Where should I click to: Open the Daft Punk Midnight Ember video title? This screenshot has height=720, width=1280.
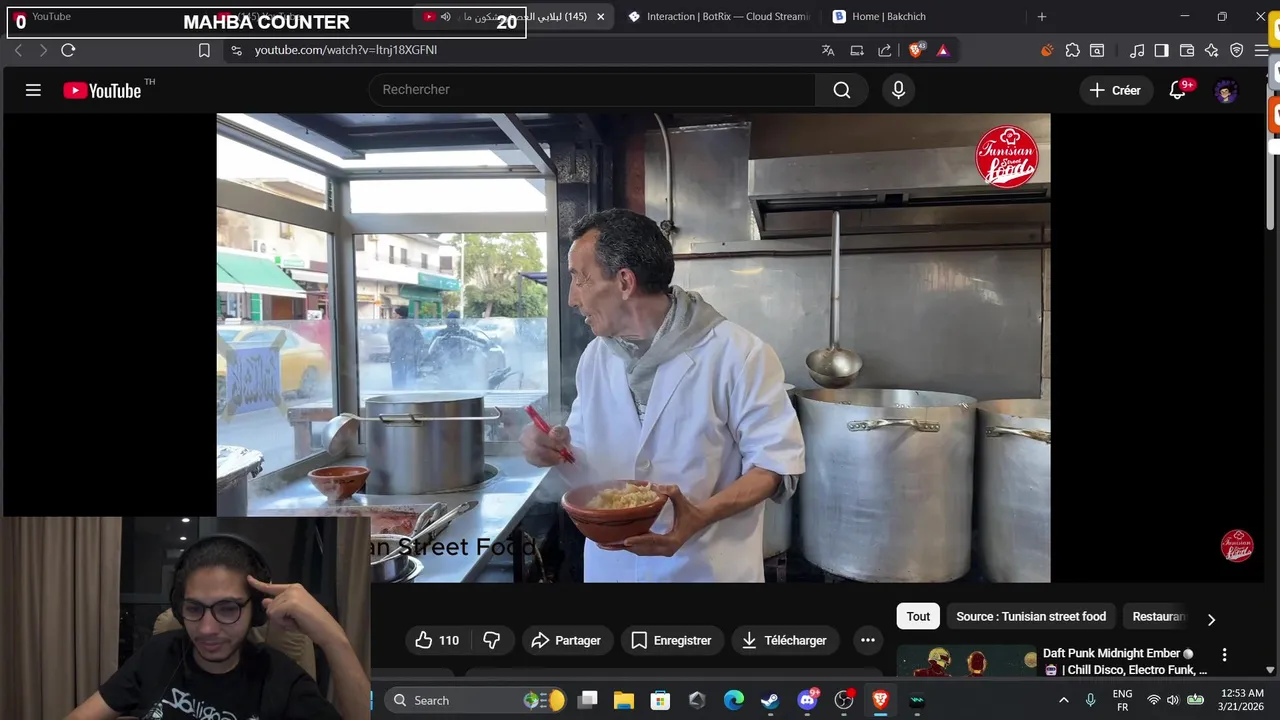tap(1125, 661)
